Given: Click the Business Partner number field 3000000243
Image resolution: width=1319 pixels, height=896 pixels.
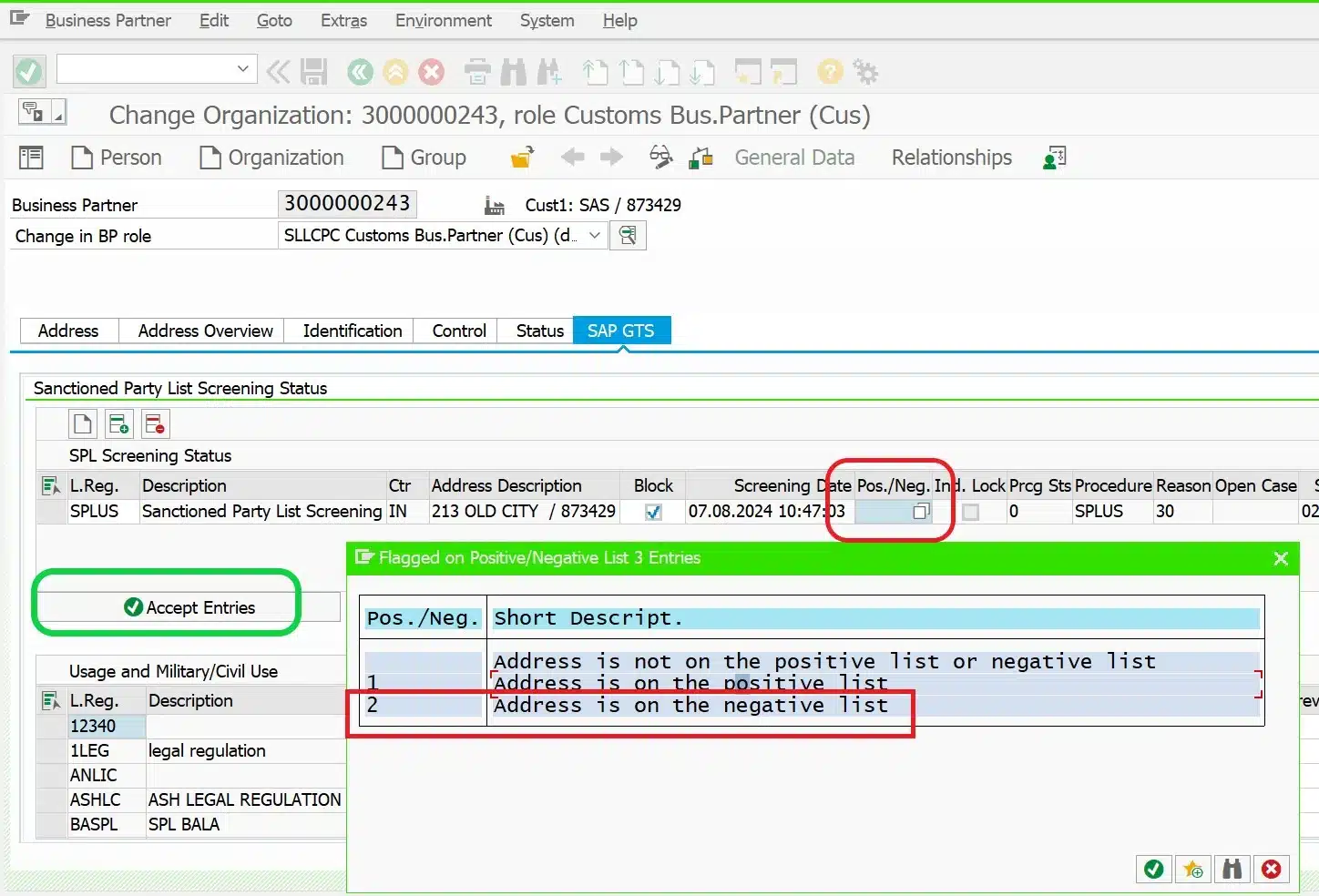Looking at the screenshot, I should (x=347, y=204).
